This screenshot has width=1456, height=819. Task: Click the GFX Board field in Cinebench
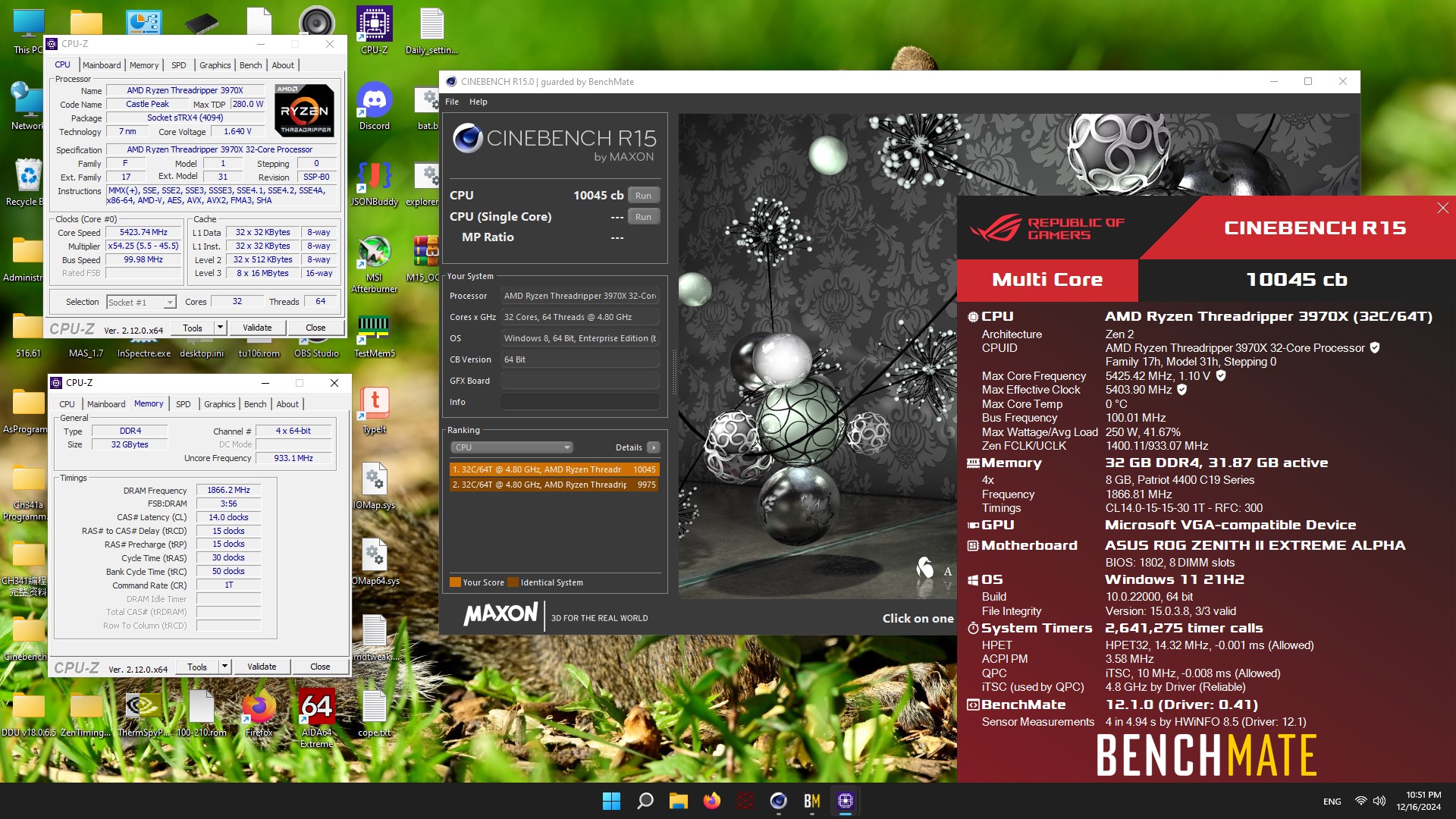[579, 381]
